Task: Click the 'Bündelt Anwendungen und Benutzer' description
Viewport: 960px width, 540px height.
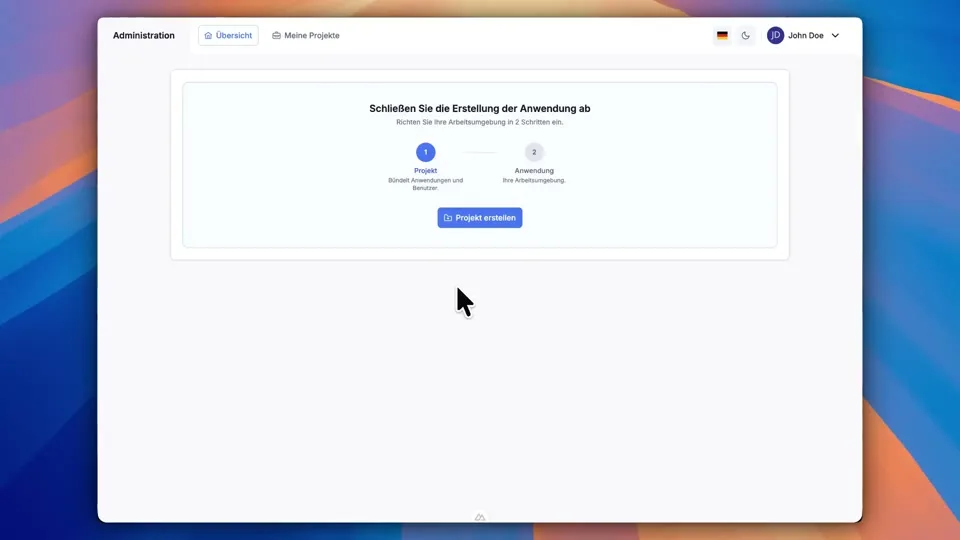Action: (426, 184)
